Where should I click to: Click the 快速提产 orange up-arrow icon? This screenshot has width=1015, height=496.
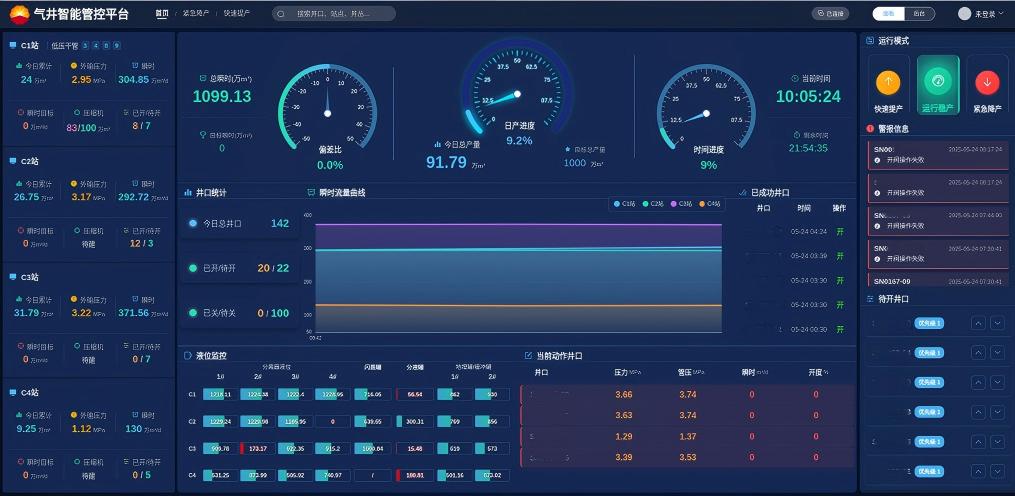888,82
